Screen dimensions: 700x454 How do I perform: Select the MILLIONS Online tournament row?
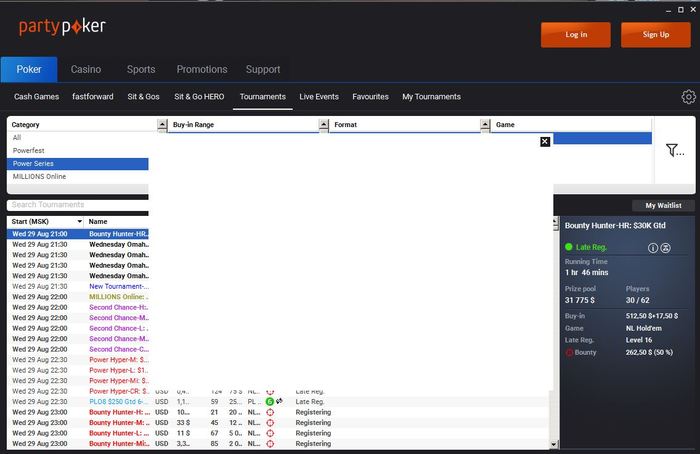coord(78,297)
